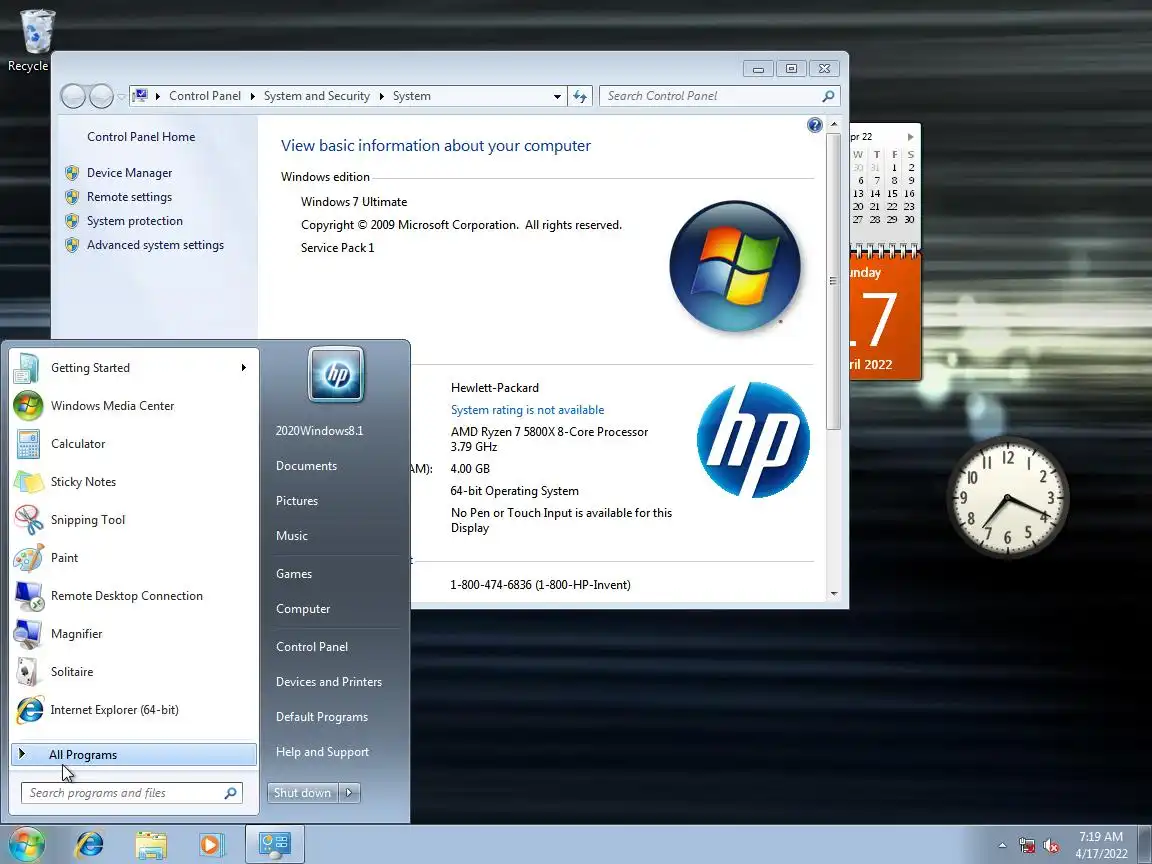Open recent pages dropdown next to Forward
Image resolution: width=1152 pixels, height=864 pixels.
pos(121,97)
